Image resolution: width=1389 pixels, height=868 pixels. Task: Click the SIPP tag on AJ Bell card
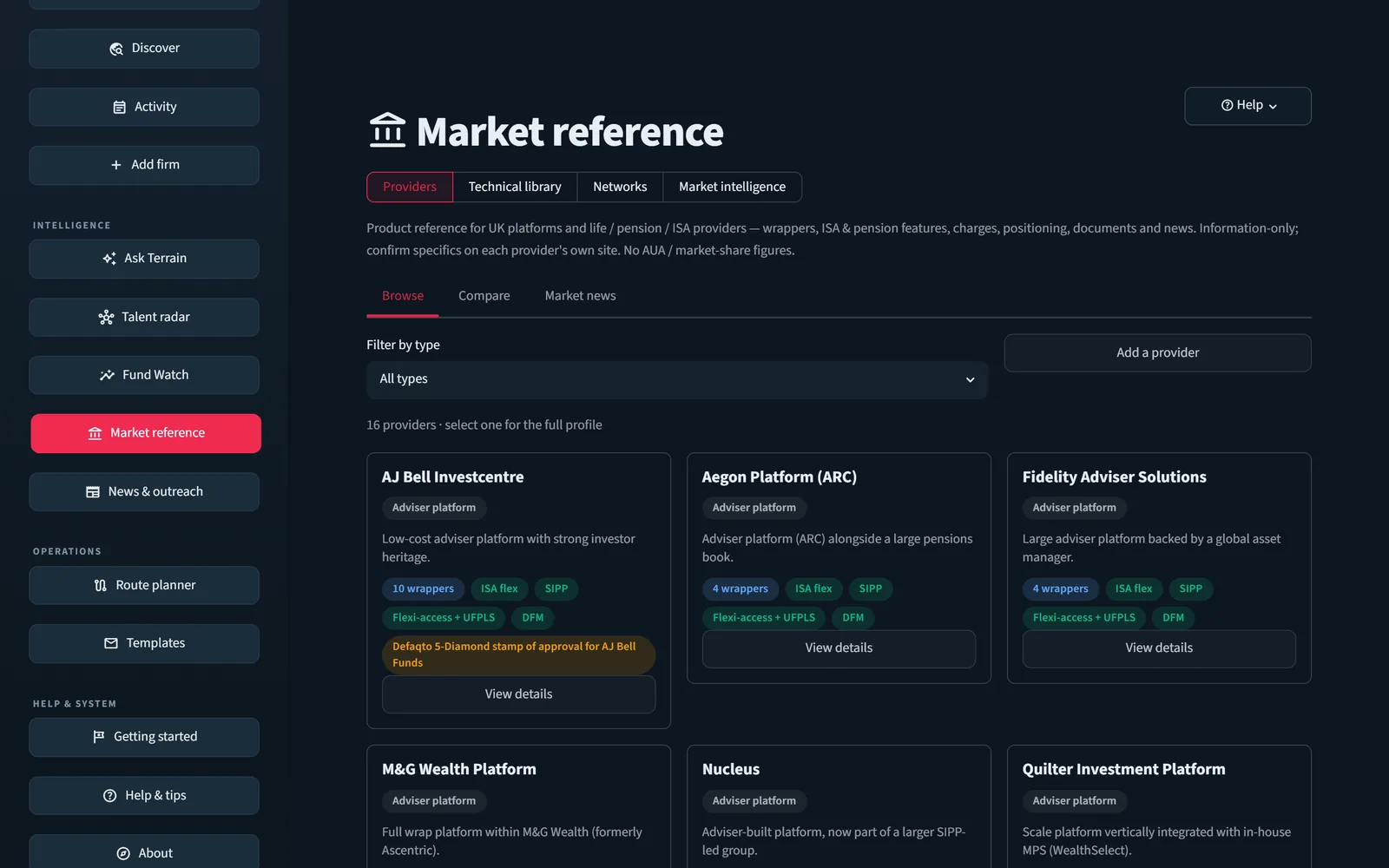pyautogui.click(x=556, y=589)
